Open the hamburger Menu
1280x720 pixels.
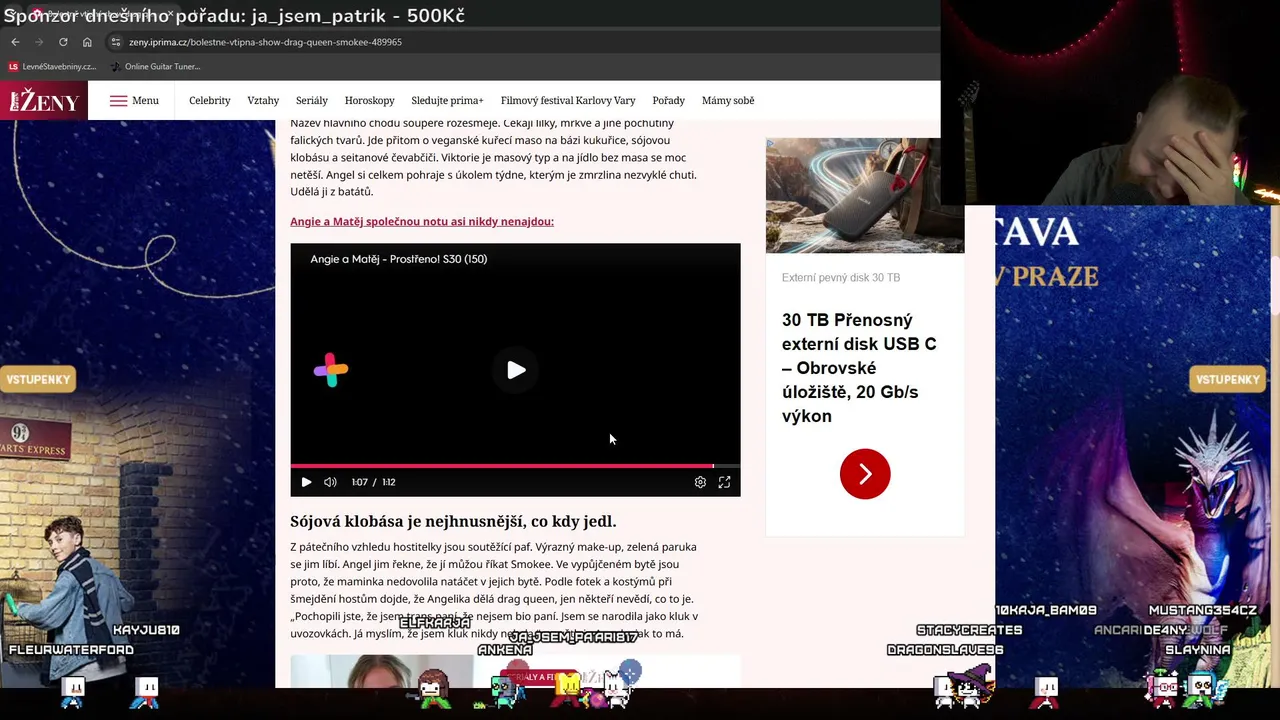click(x=134, y=100)
